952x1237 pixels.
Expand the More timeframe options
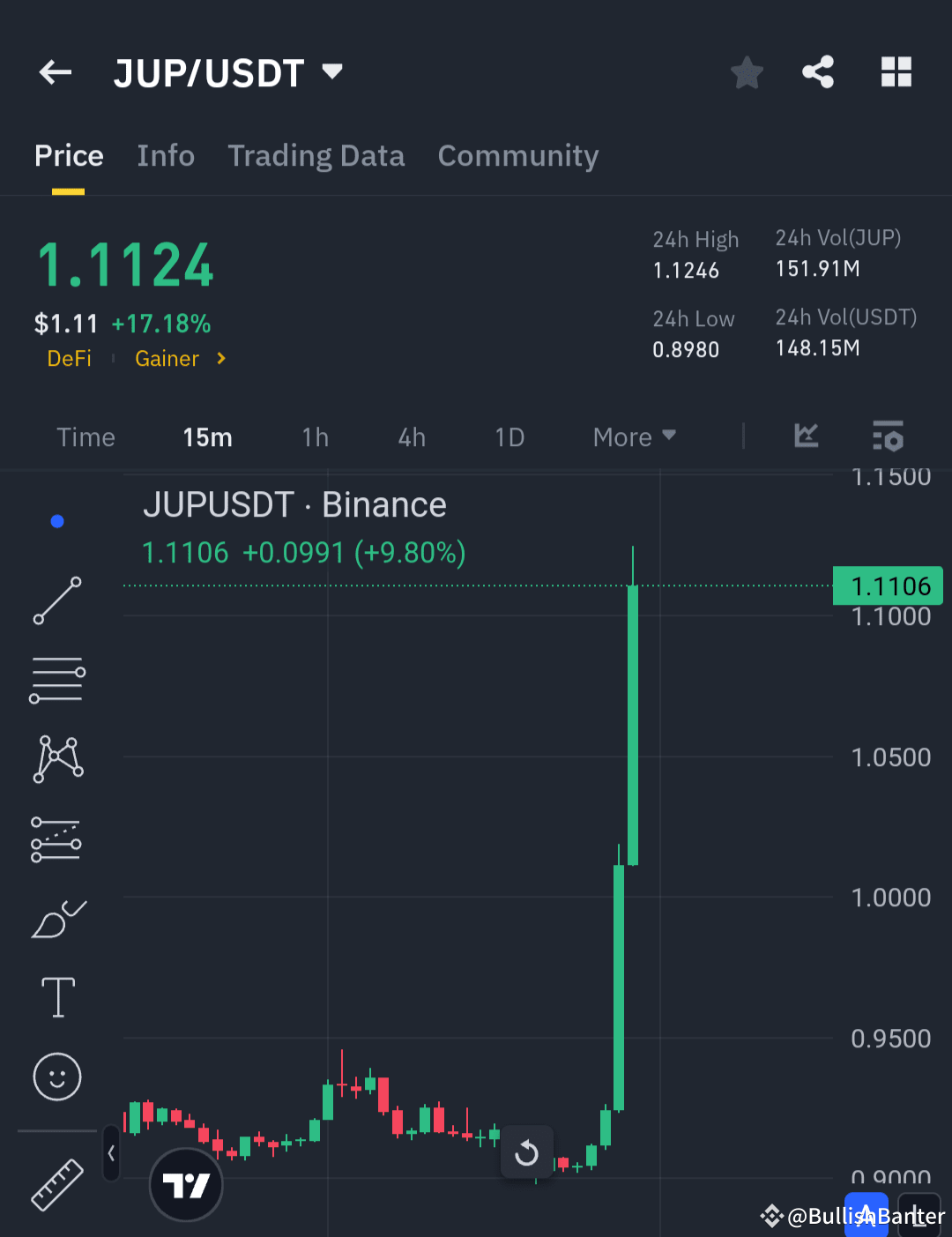pos(633,436)
